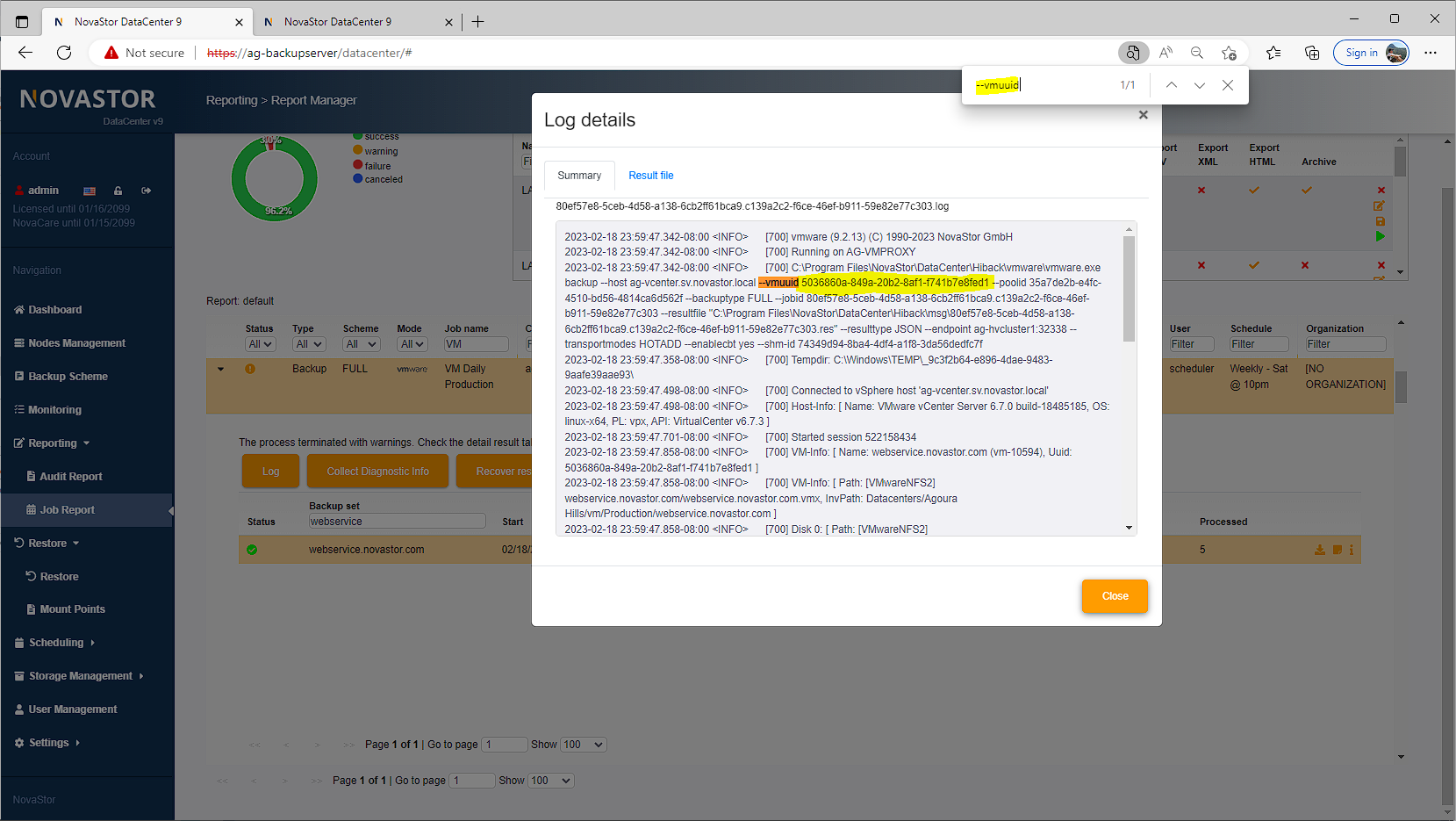This screenshot has width=1456, height=821.
Task: Click the browser read aloud icon
Action: point(1166,53)
